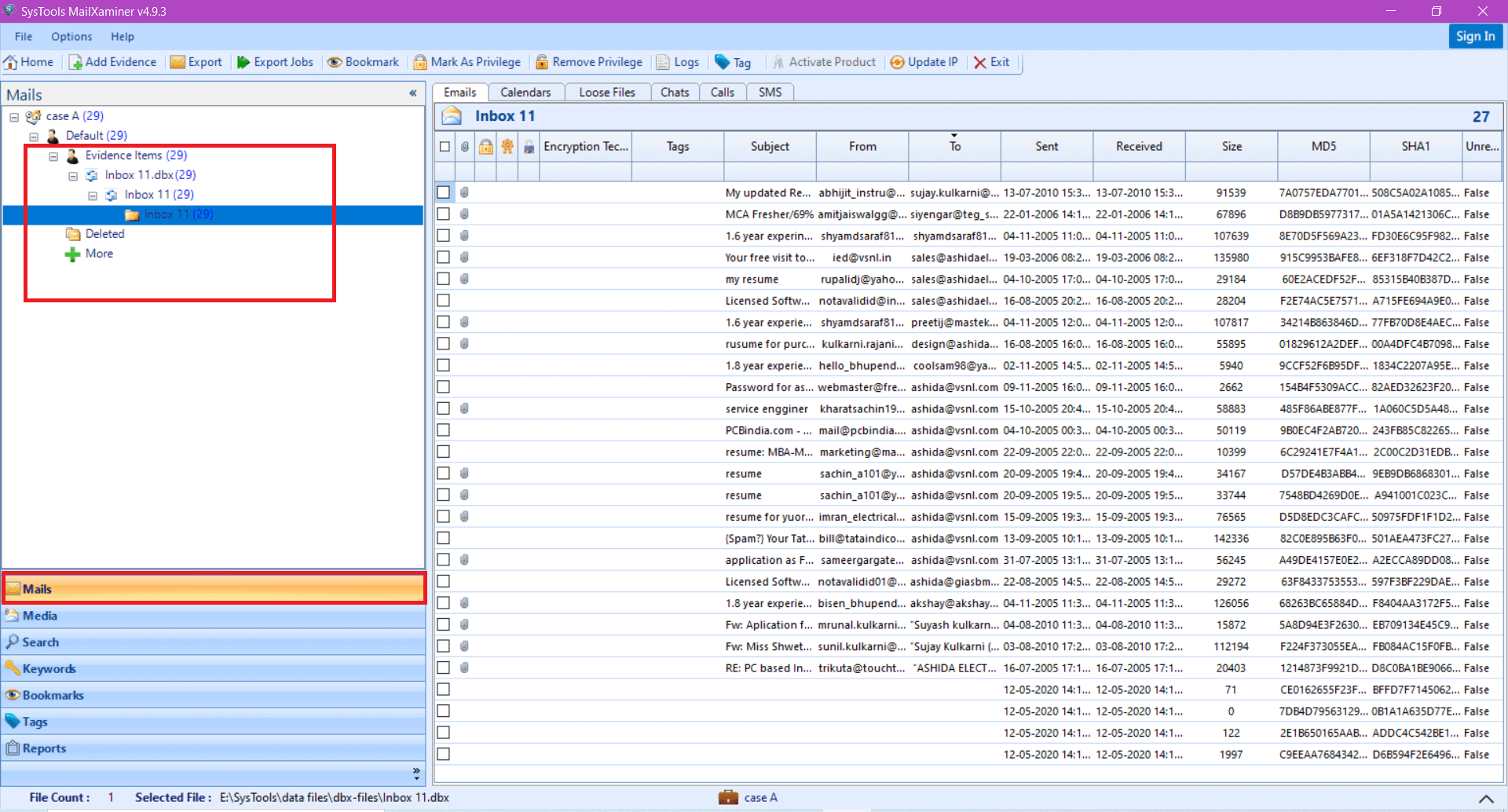Click the Remove Privilege icon
Image resolution: width=1508 pixels, height=812 pixels.
pyautogui.click(x=588, y=62)
